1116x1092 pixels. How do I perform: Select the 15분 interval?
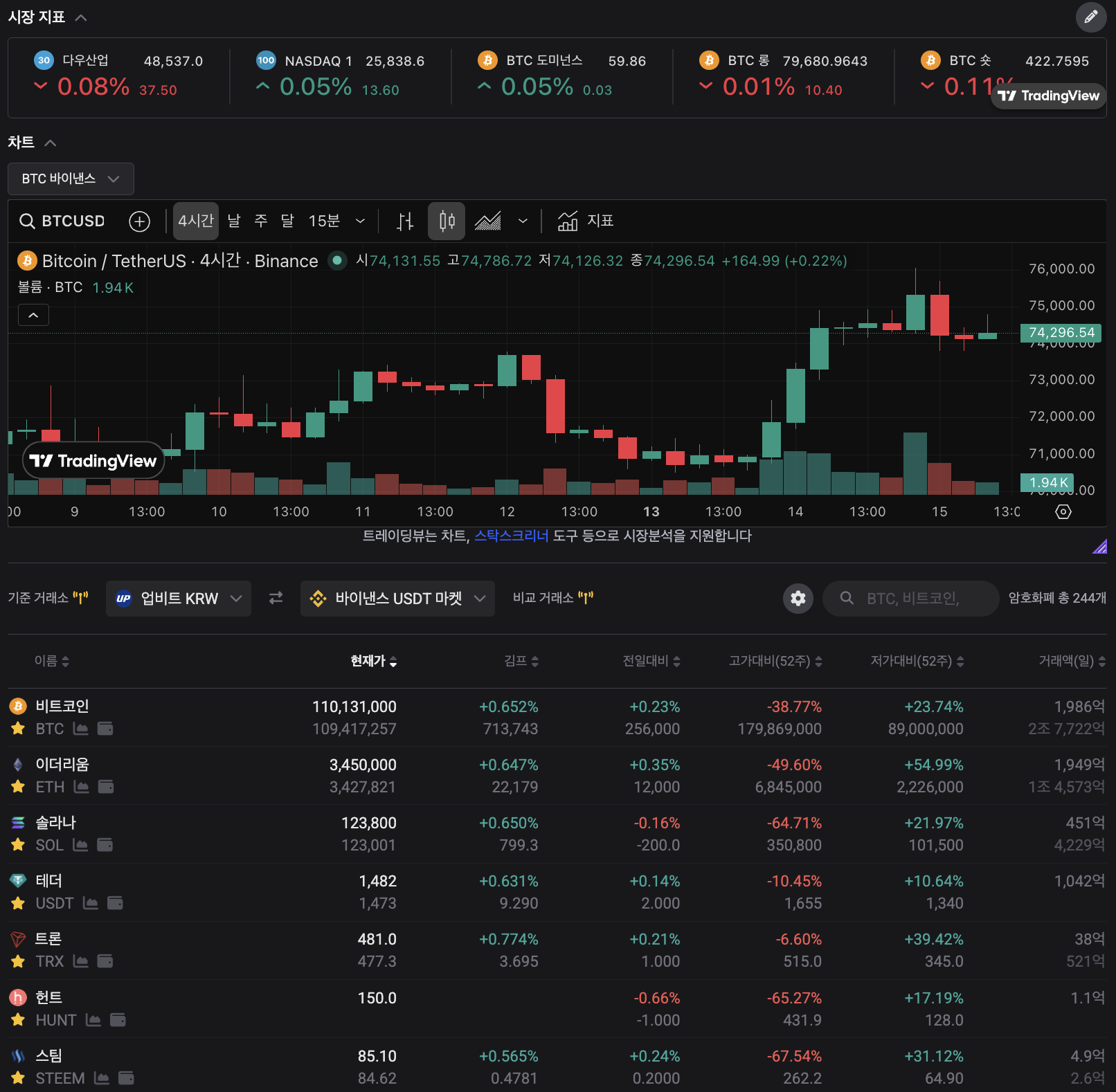[x=324, y=221]
